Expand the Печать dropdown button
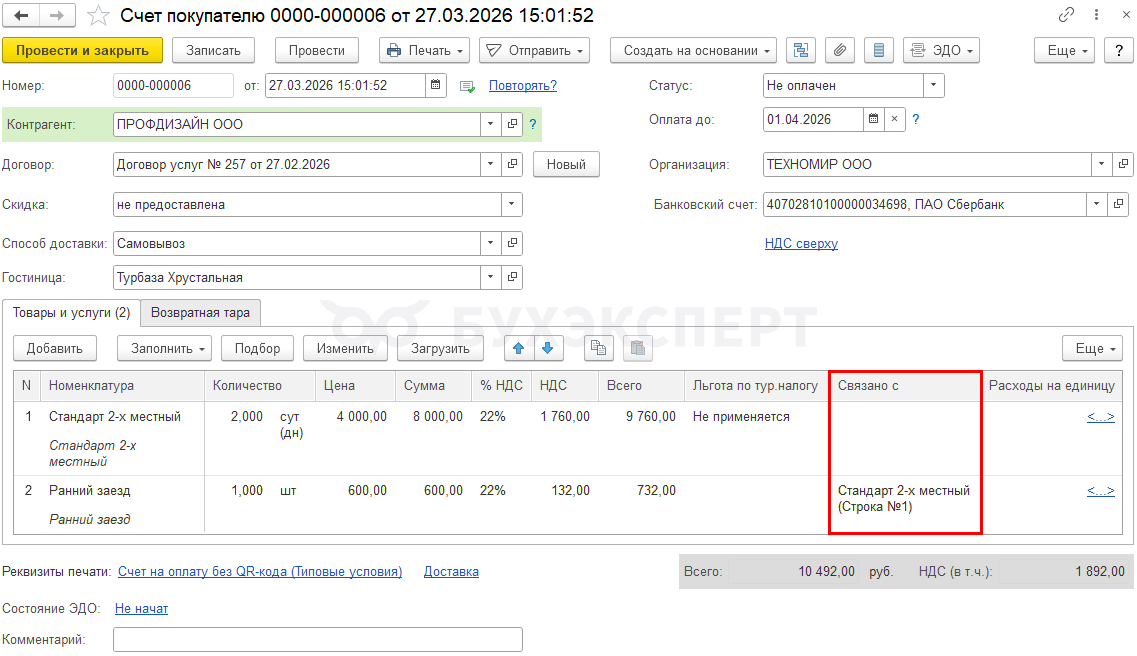Image resolution: width=1137 pixels, height=656 pixels. [x=424, y=50]
